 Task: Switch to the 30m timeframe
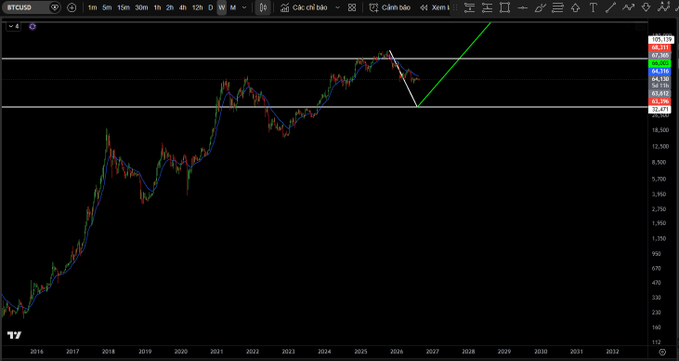[141, 7]
